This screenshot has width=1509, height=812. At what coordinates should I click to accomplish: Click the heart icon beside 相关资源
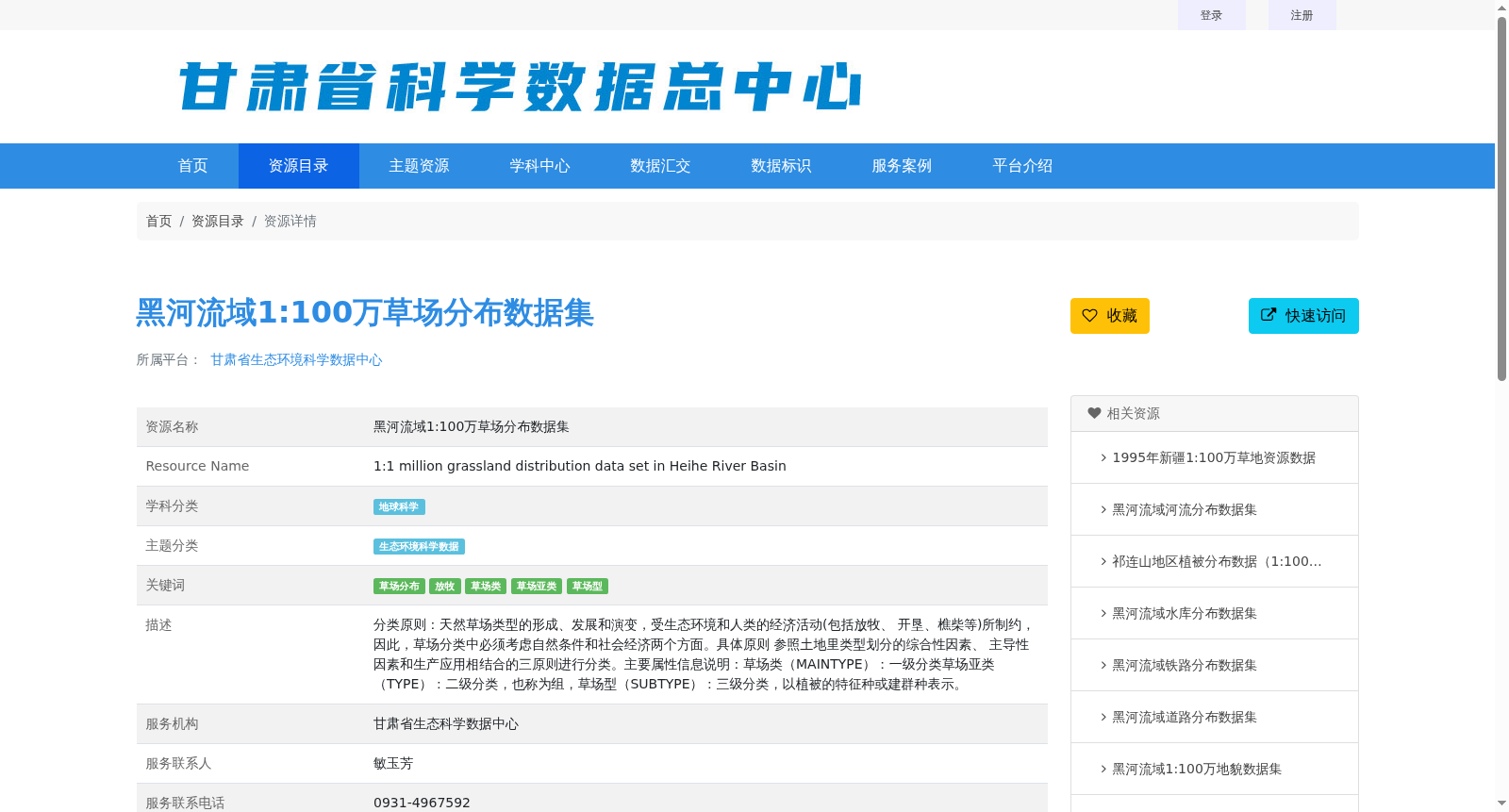[x=1094, y=413]
